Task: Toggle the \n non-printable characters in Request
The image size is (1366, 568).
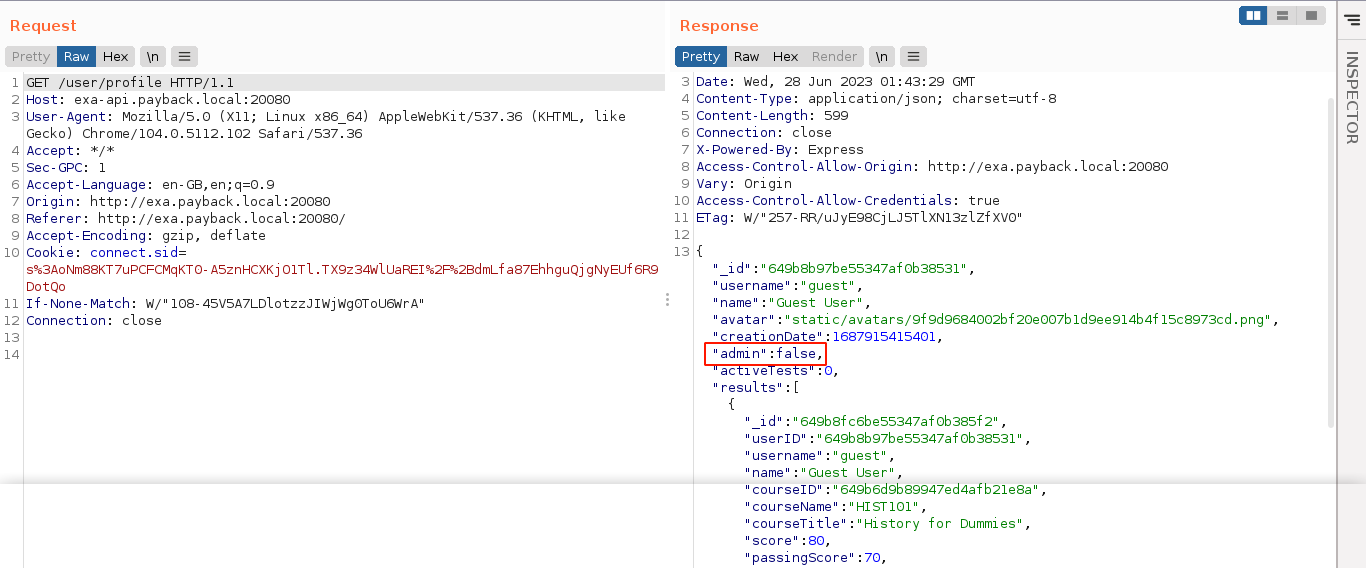Action: tap(152, 57)
